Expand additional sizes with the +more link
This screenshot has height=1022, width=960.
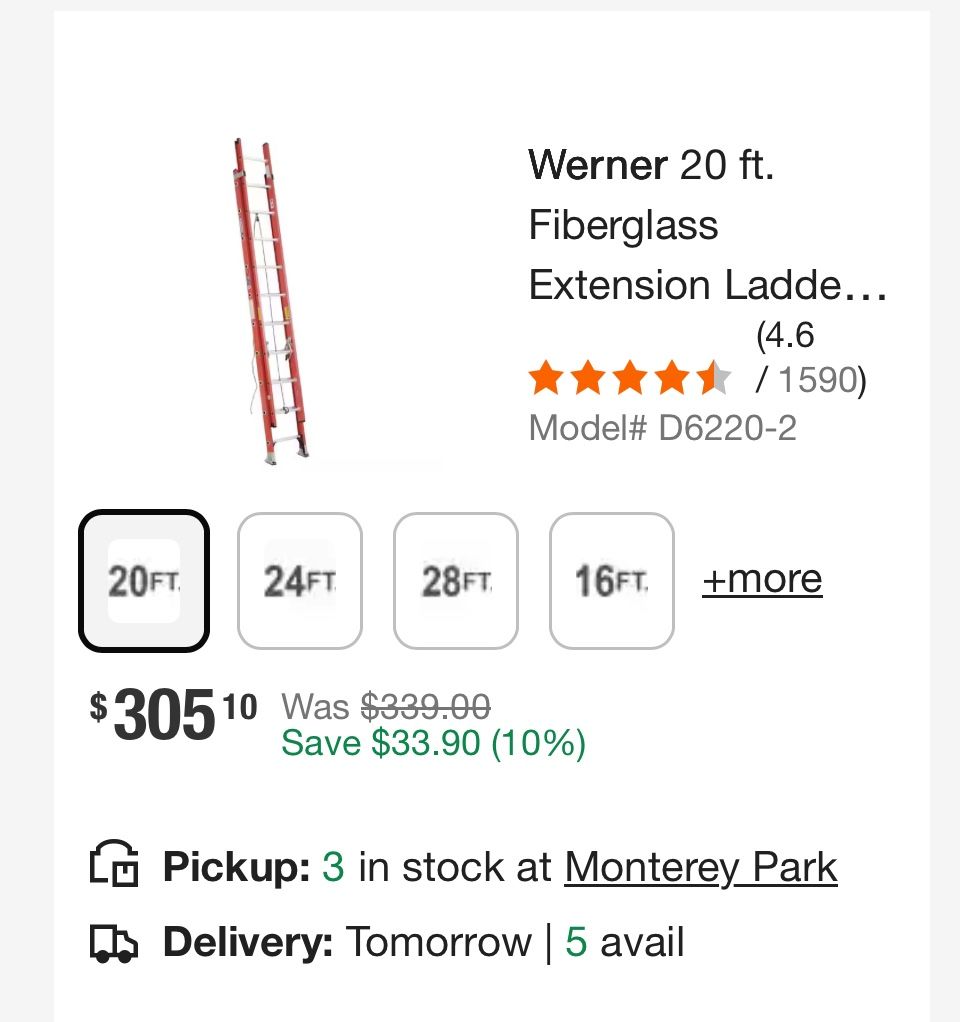(763, 578)
